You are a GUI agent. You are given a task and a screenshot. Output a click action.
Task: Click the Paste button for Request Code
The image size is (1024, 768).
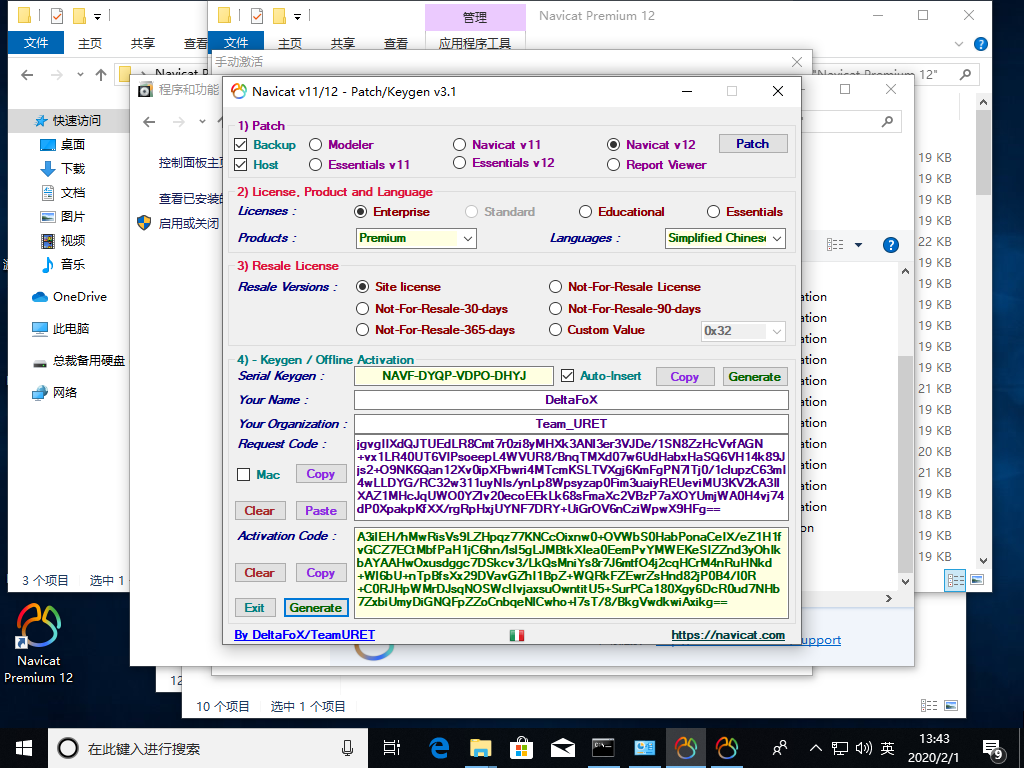click(x=321, y=511)
